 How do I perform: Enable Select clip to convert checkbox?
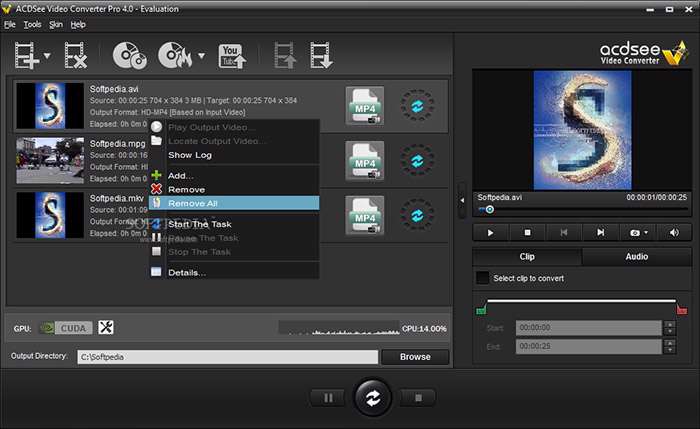point(482,277)
